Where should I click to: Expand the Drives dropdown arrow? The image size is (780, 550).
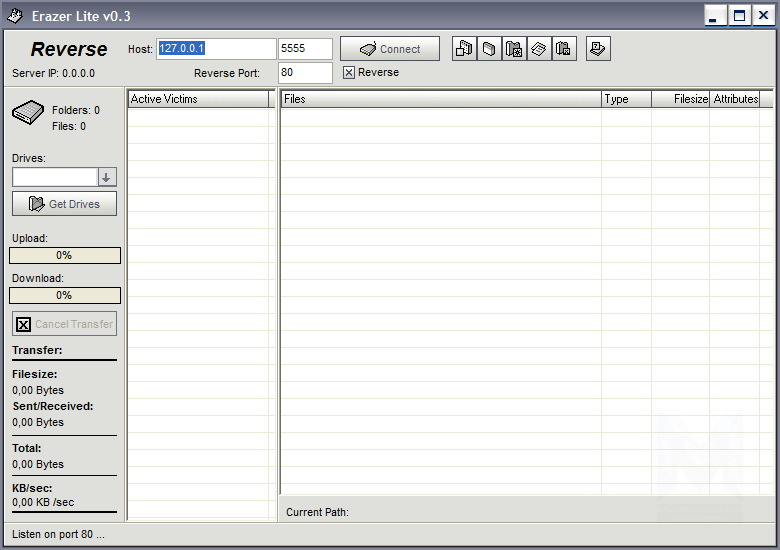click(106, 177)
